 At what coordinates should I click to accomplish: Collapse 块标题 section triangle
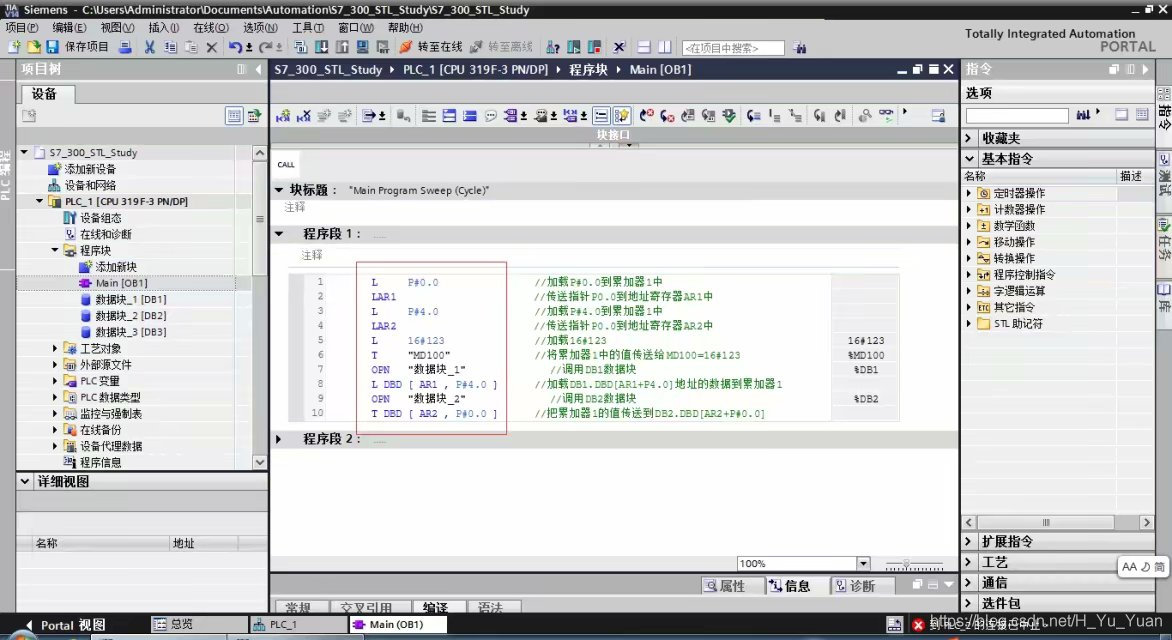[x=279, y=190]
